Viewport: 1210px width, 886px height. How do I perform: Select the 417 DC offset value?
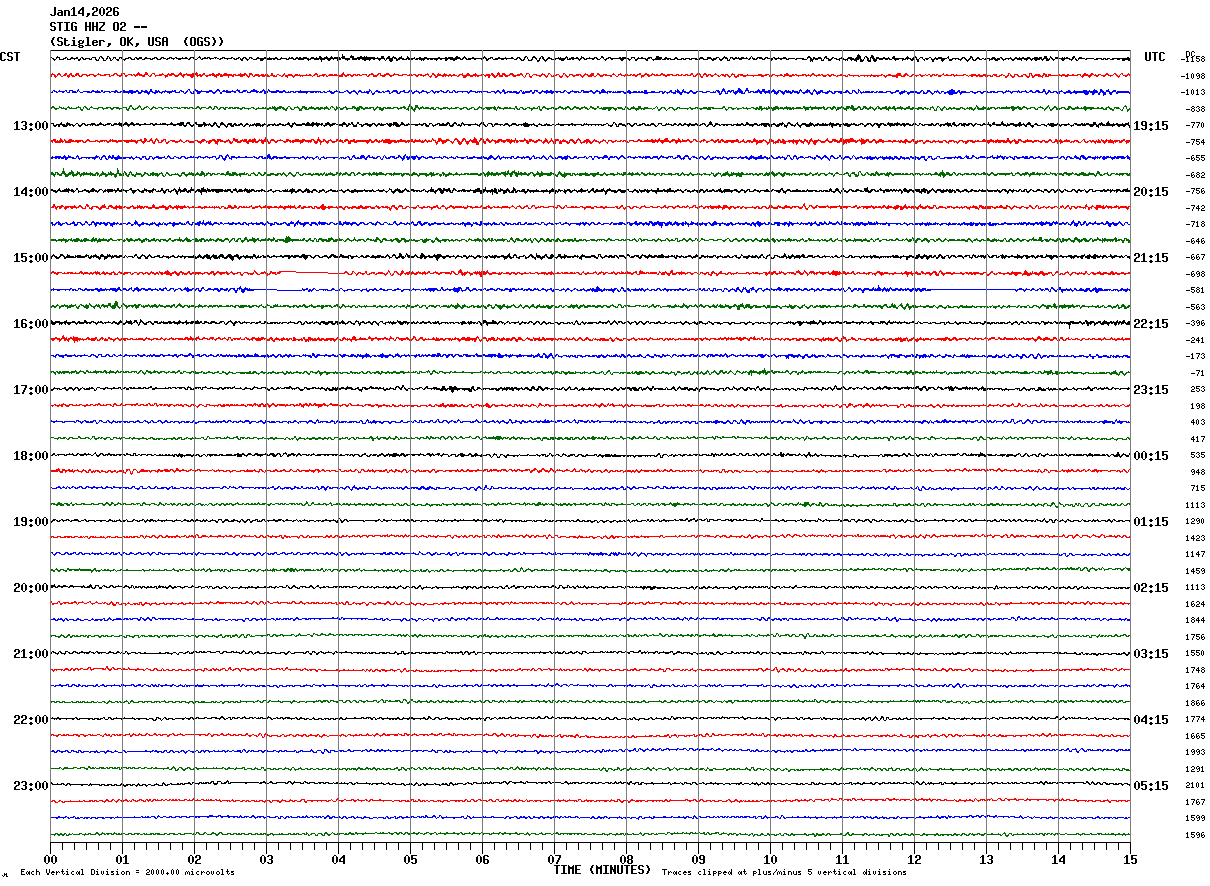click(x=1197, y=439)
